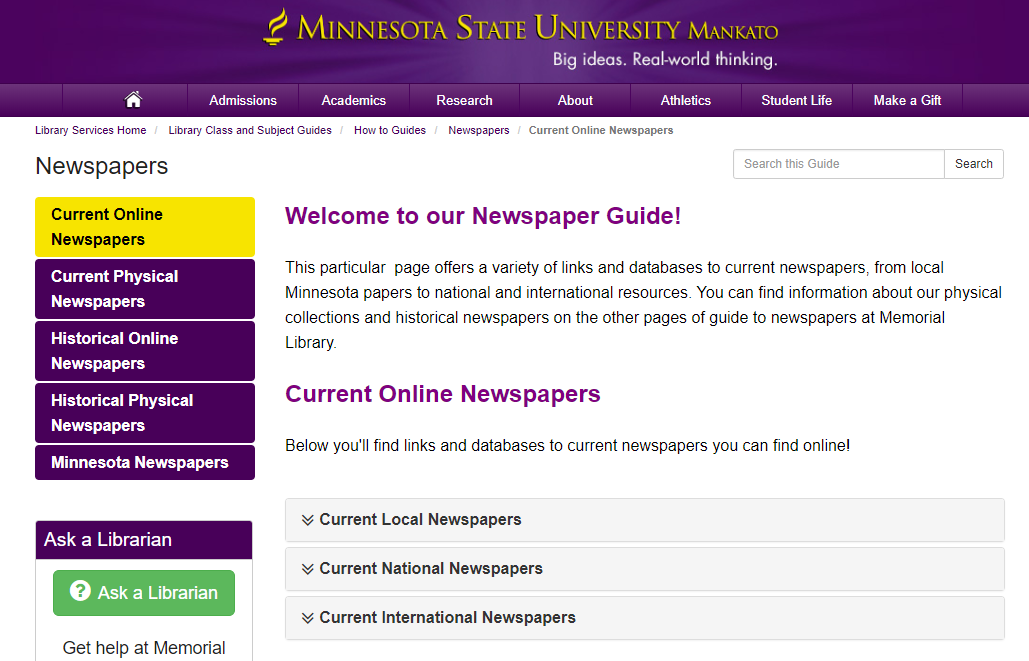The image size is (1029, 661).
Task: Open the Admissions menu
Action: point(242,100)
